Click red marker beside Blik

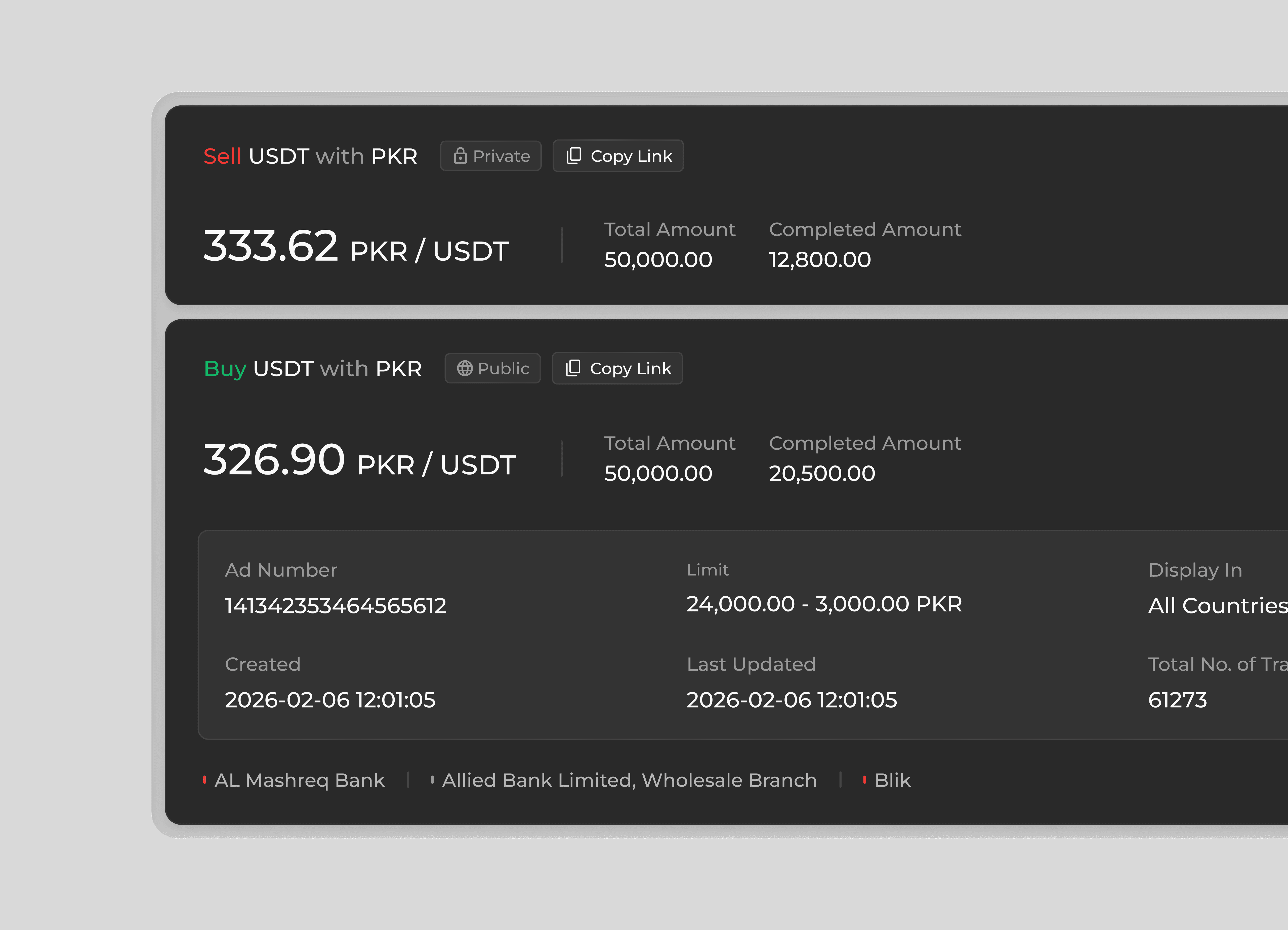click(x=864, y=780)
